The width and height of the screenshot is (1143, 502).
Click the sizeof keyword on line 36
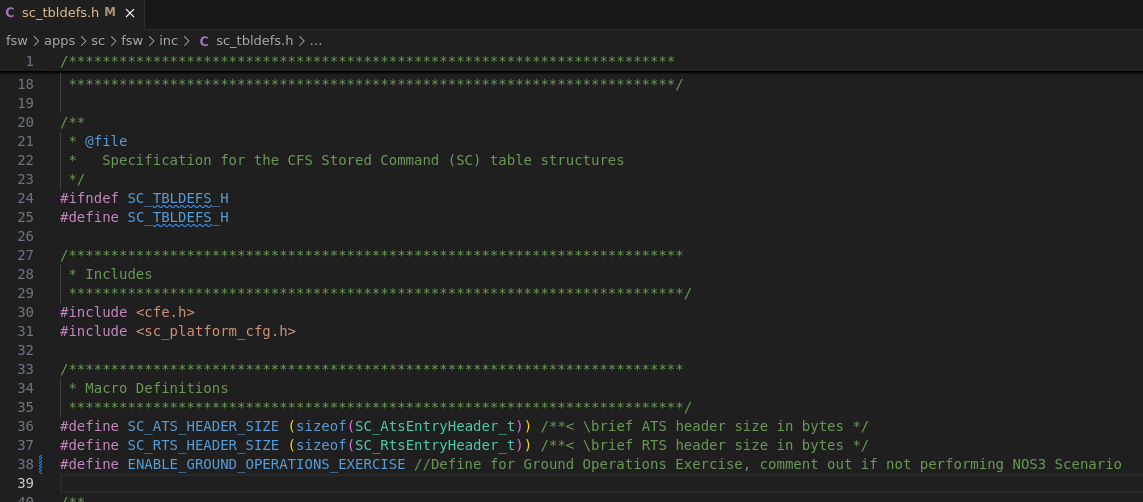click(321, 426)
